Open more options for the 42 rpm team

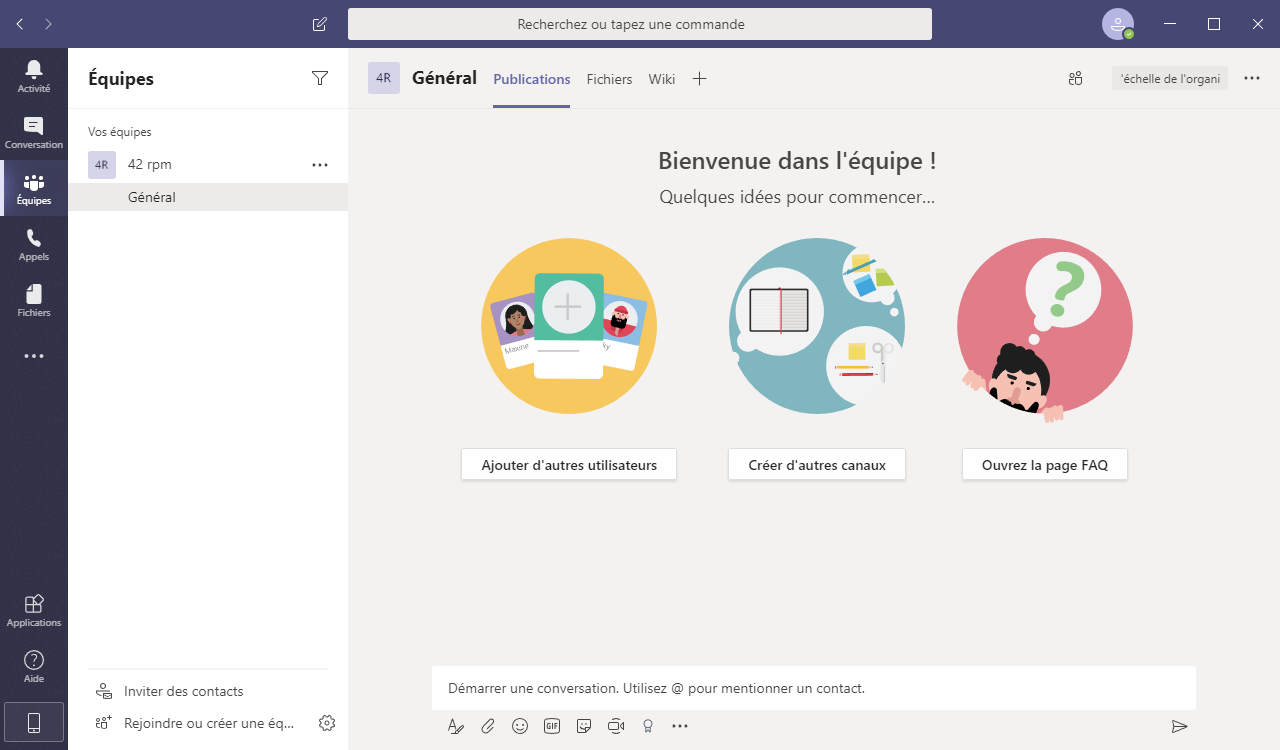point(320,164)
